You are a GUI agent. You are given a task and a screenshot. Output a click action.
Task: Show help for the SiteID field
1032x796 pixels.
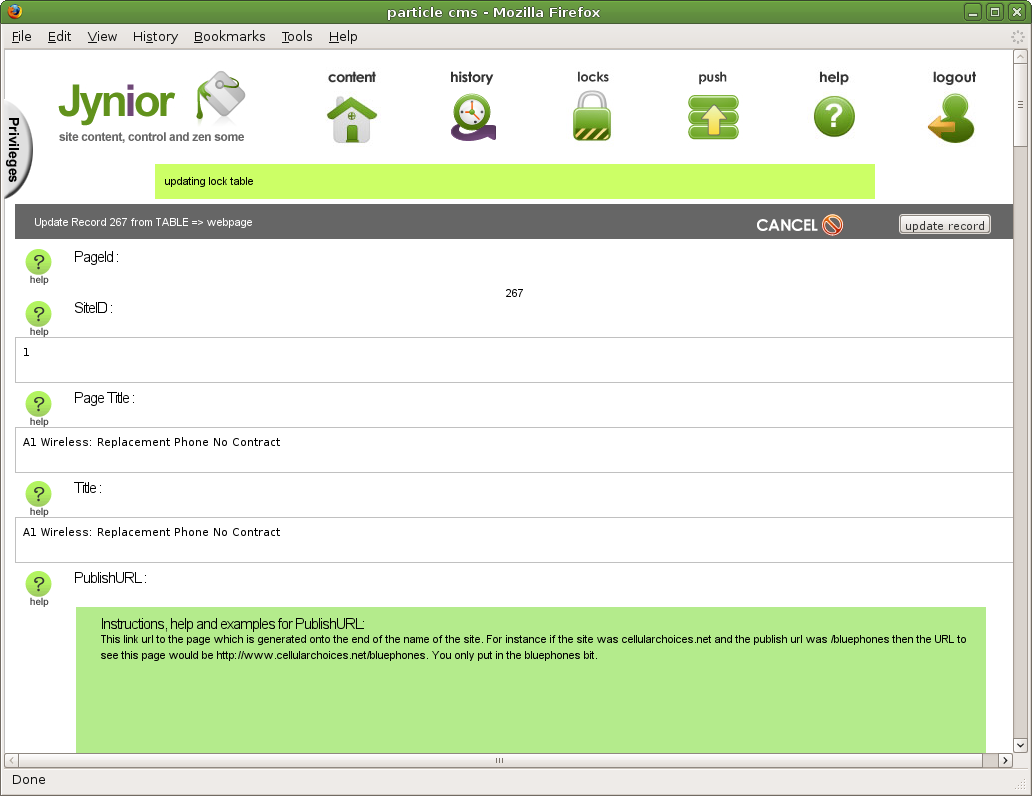pos(38,316)
